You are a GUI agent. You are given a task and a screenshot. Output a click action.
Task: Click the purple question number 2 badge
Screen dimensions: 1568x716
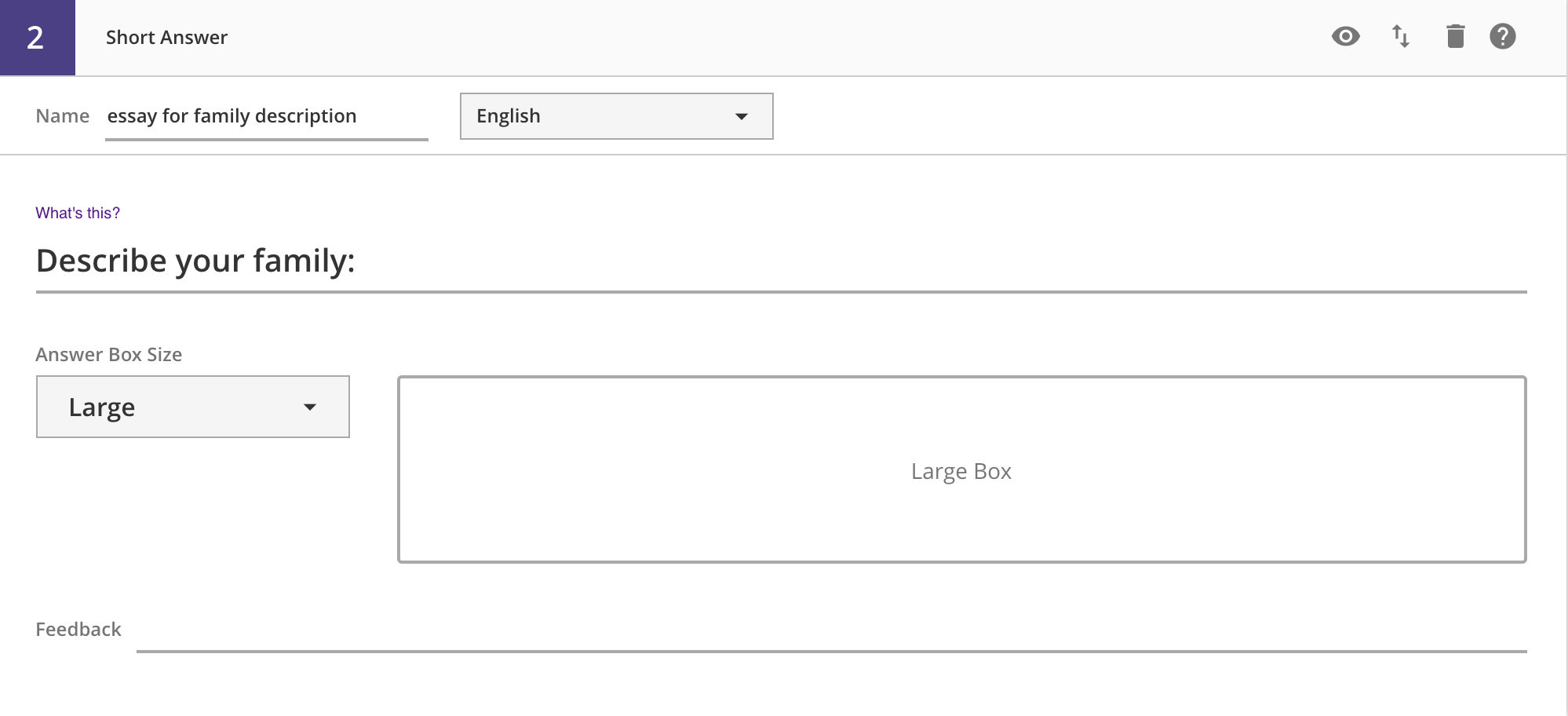pos(37,37)
